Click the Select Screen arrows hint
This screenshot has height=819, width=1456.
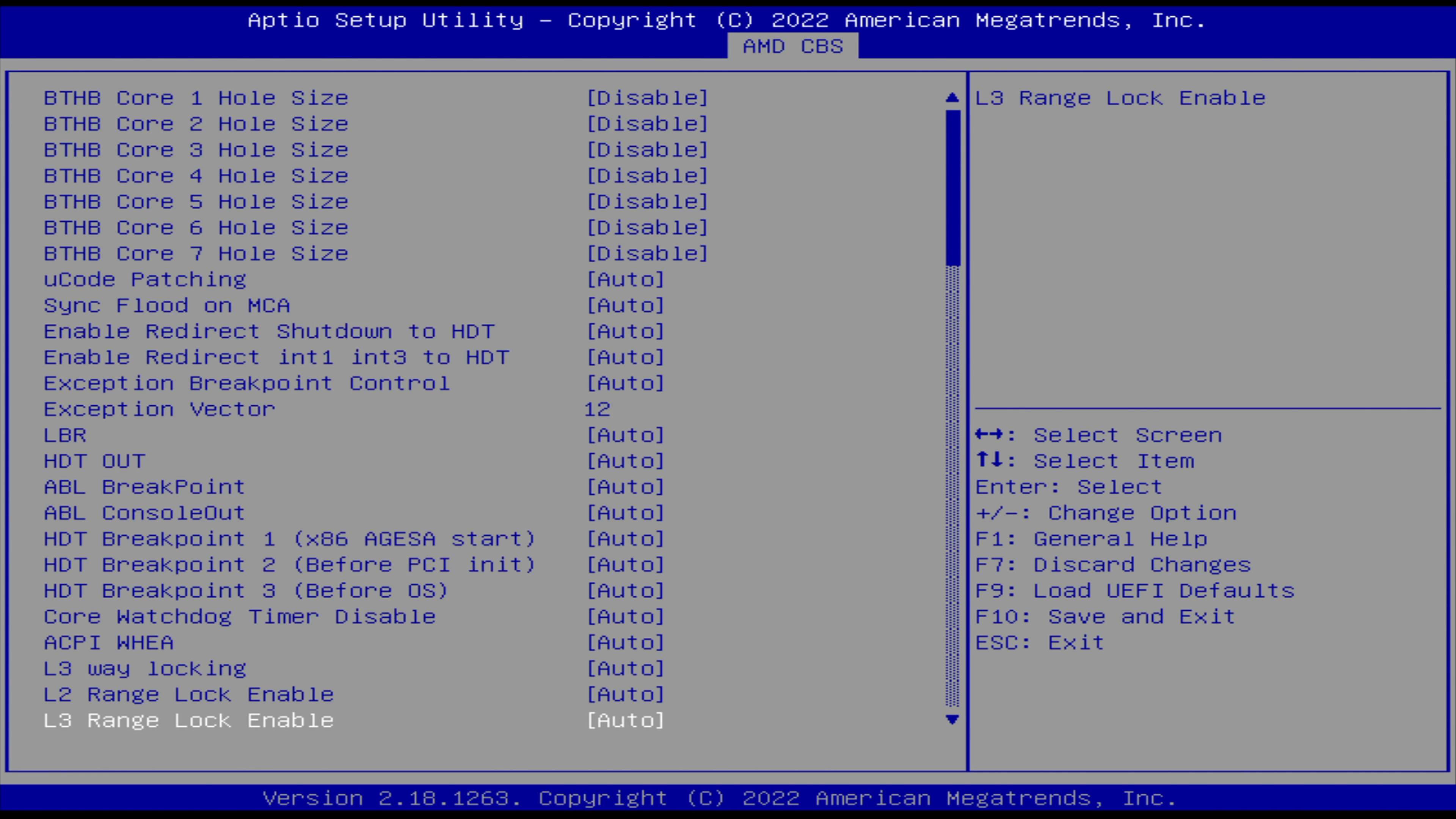[x=1099, y=436]
